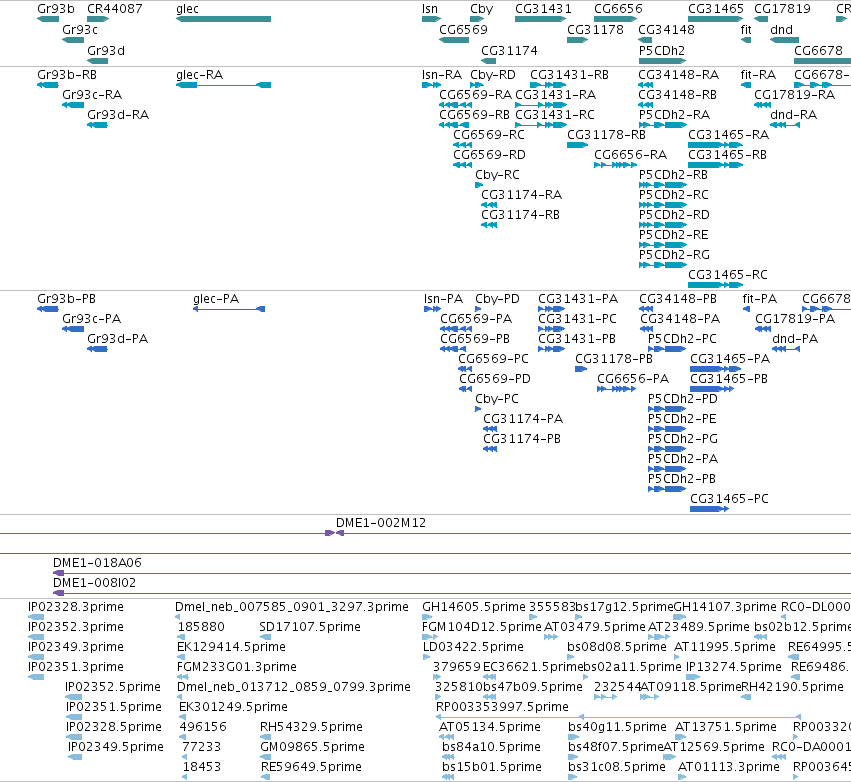Select the CG31178-RB transcript label
This screenshot has width=851, height=782.
tap(606, 135)
